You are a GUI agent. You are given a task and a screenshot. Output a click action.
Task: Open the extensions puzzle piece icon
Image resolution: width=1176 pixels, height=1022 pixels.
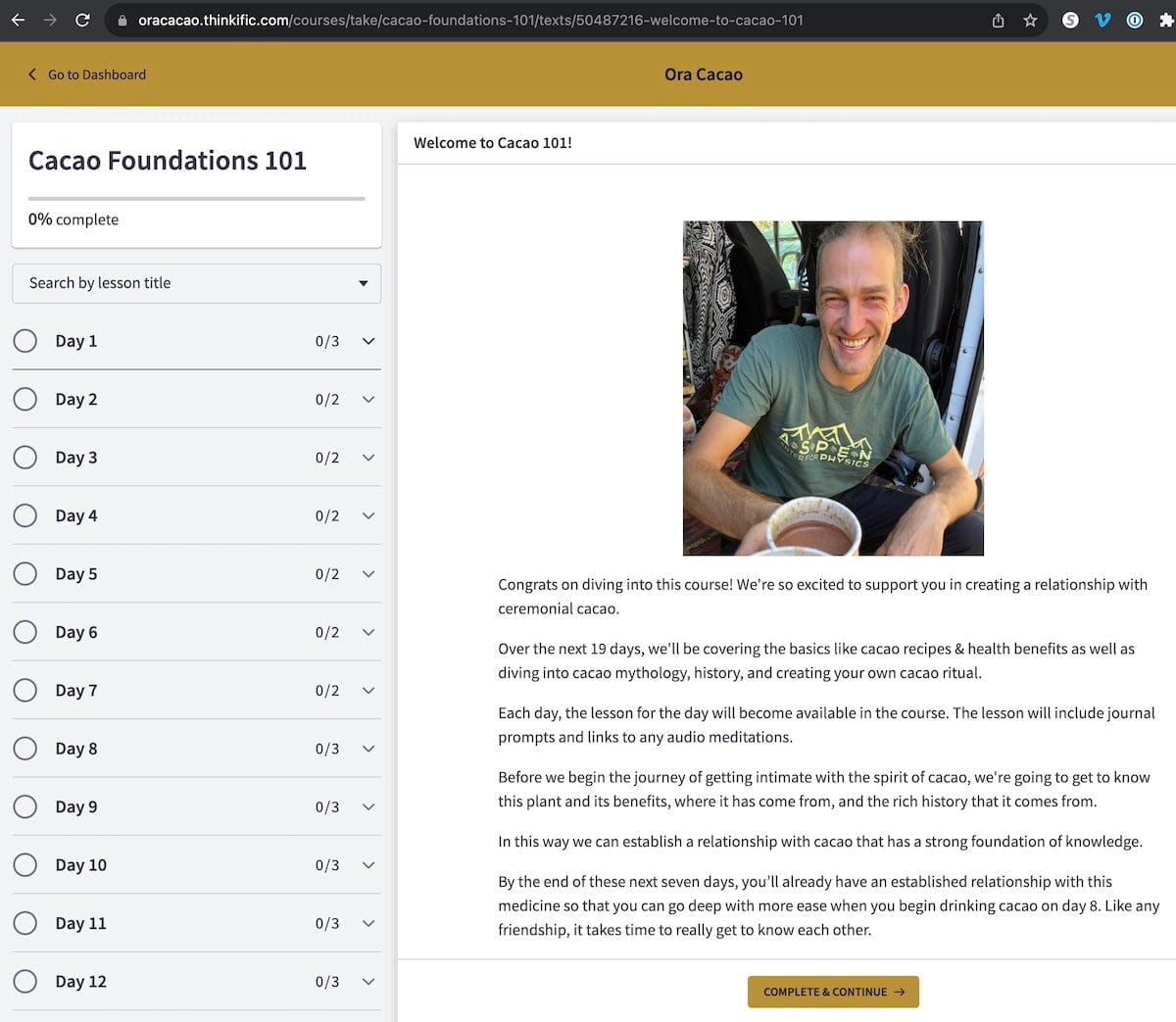tap(1165, 20)
